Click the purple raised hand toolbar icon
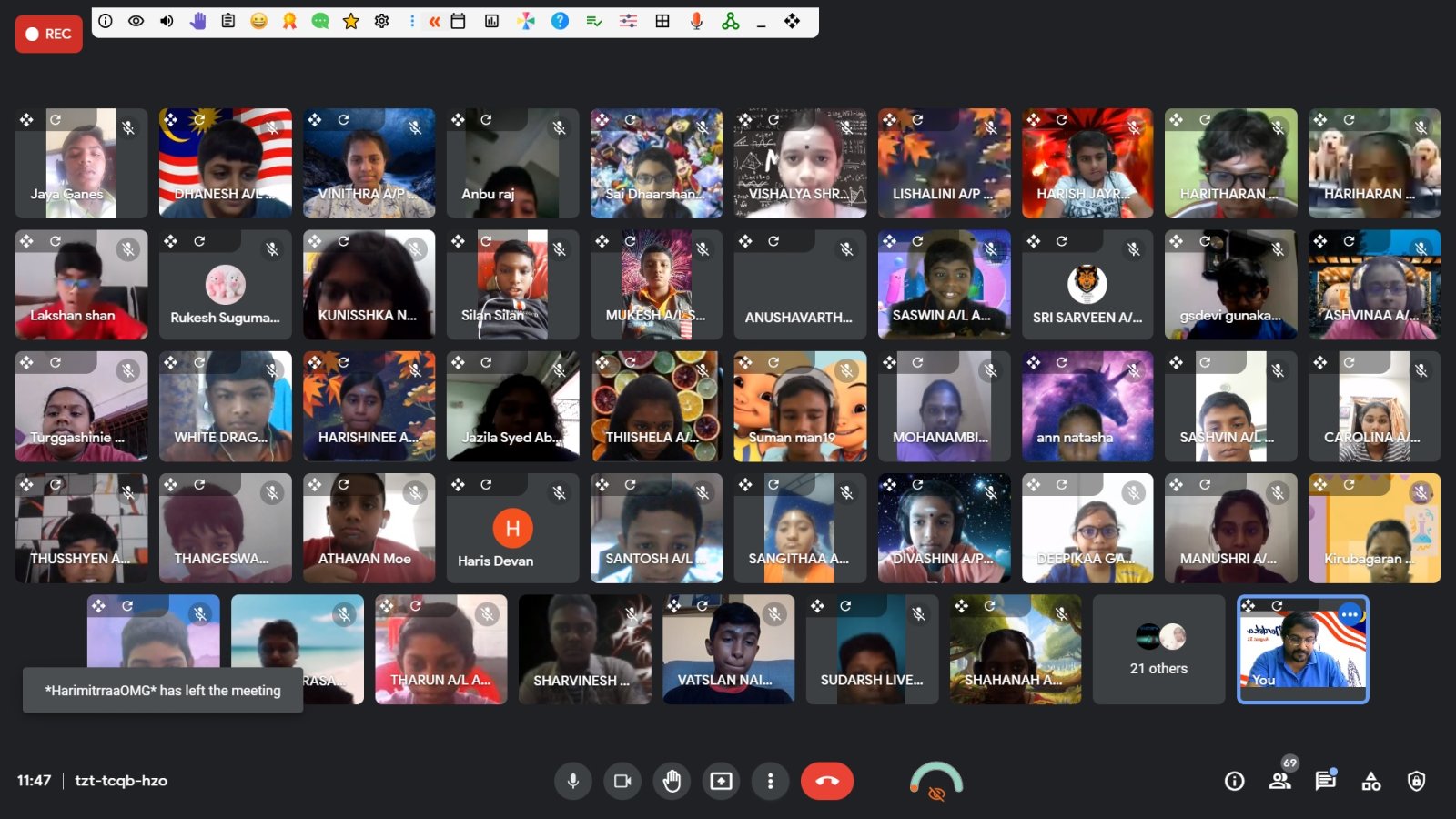 [197, 21]
